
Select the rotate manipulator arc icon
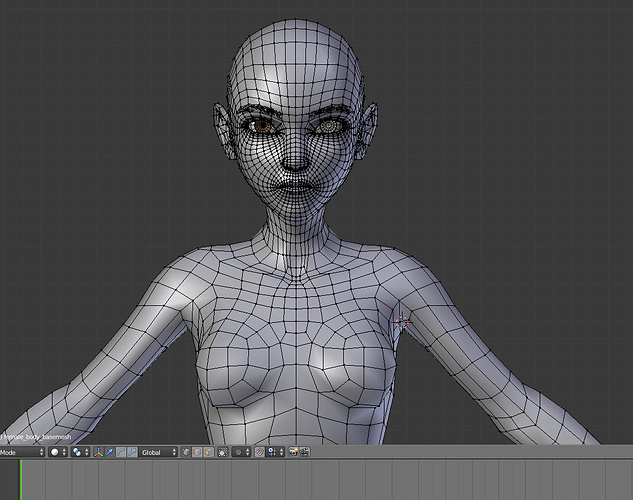(x=121, y=452)
